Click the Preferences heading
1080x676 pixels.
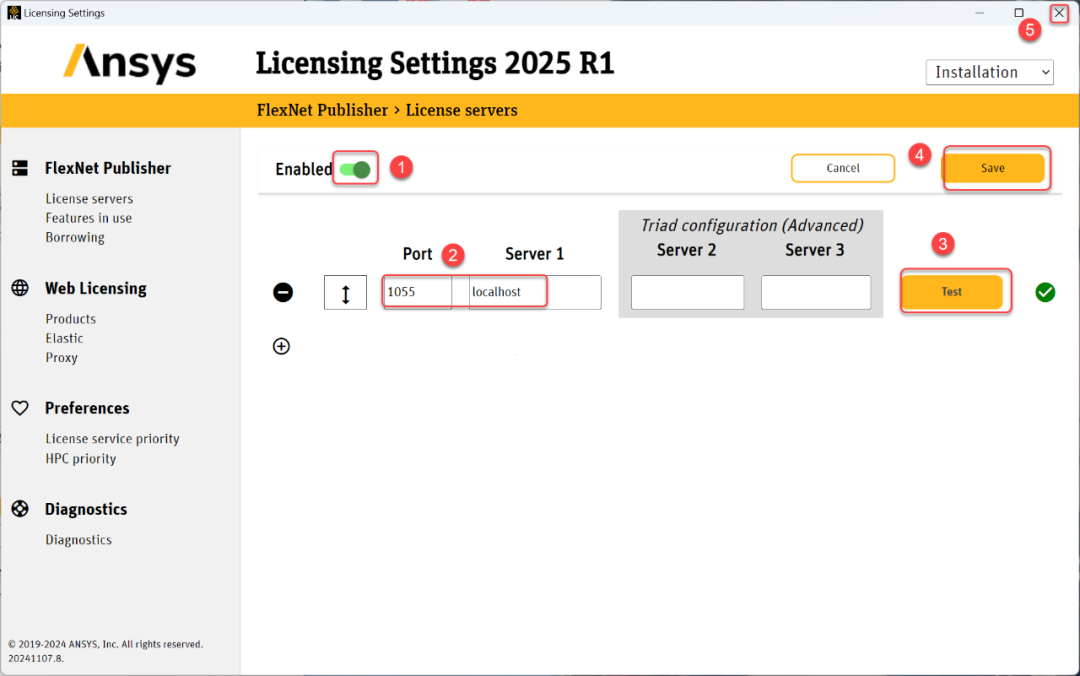point(87,408)
